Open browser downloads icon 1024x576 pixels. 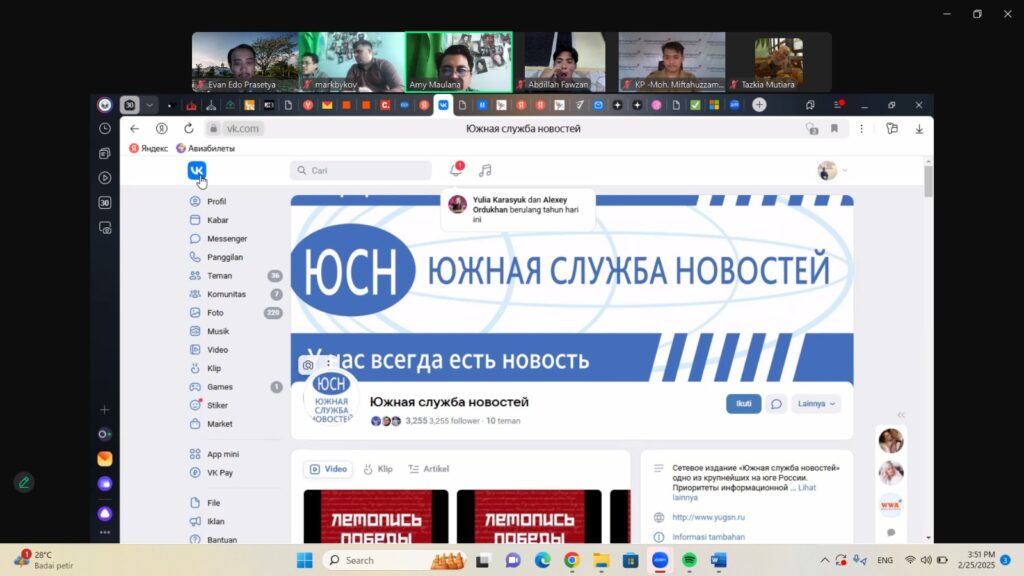pos(919,129)
